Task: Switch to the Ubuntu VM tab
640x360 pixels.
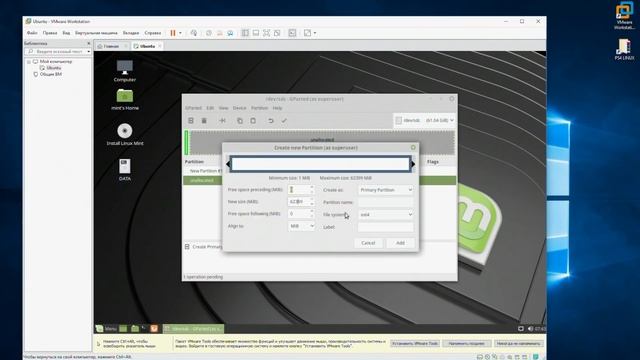Action: point(147,46)
